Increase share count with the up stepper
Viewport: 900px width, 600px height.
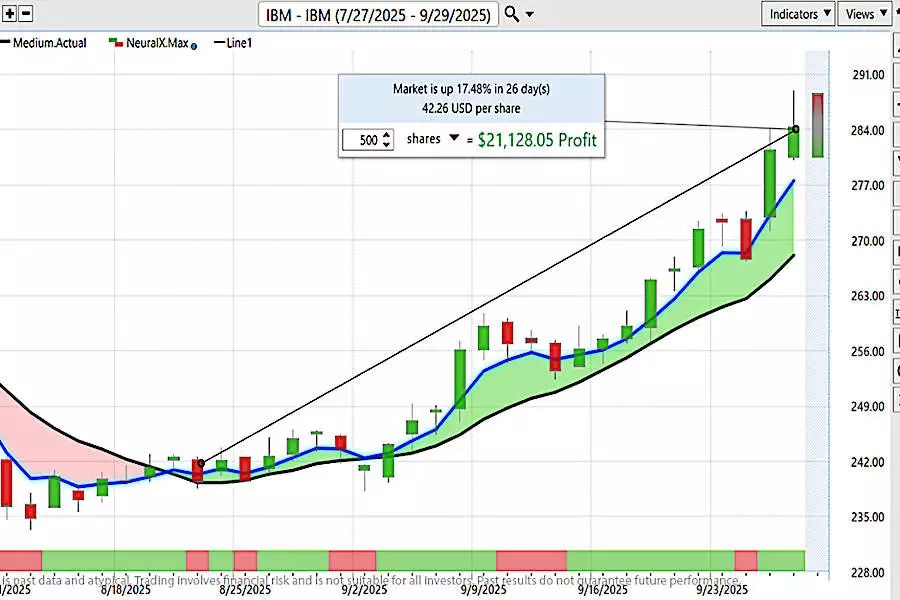pyautogui.click(x=387, y=135)
